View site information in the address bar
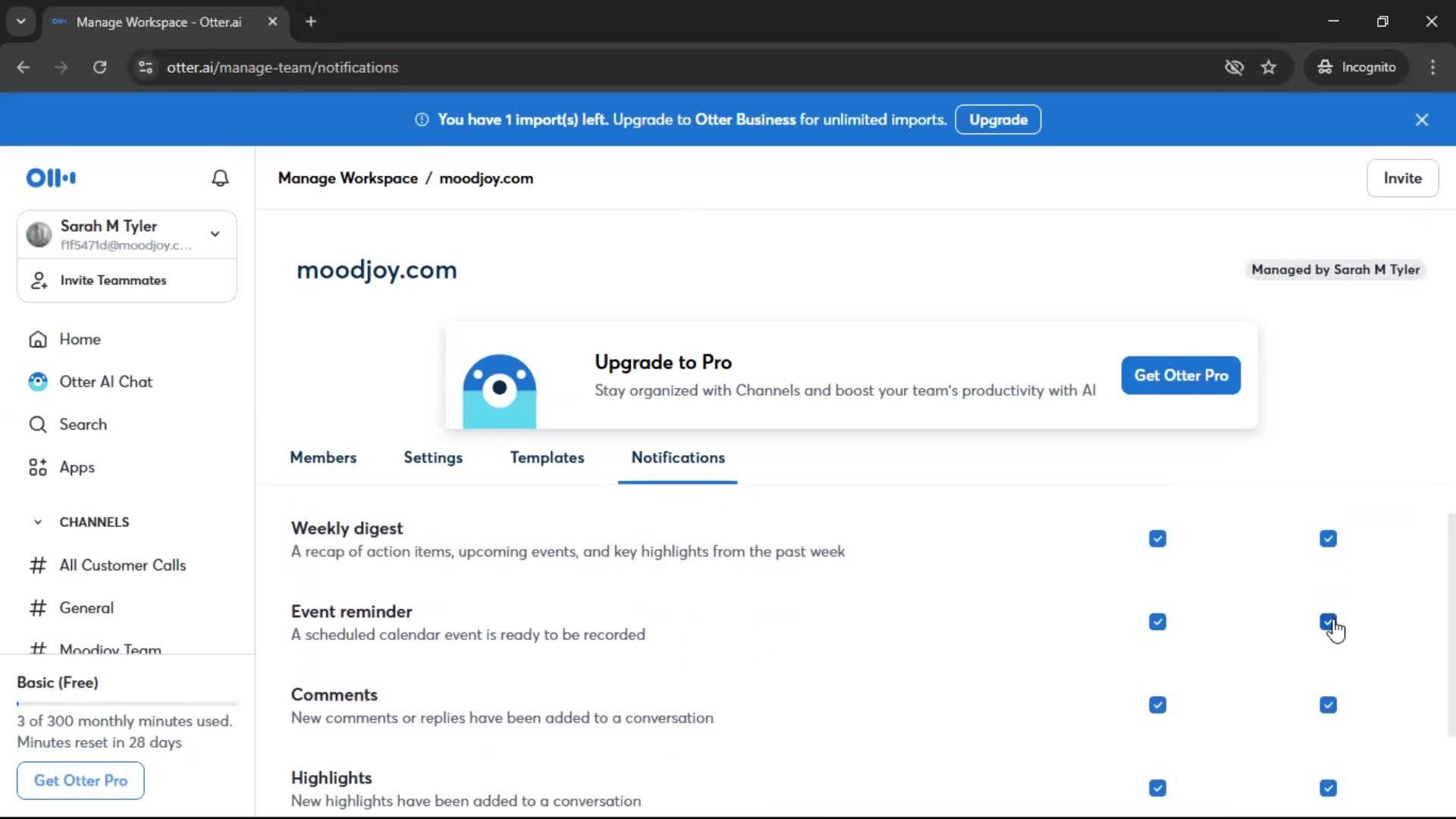The image size is (1456, 819). pos(146,67)
